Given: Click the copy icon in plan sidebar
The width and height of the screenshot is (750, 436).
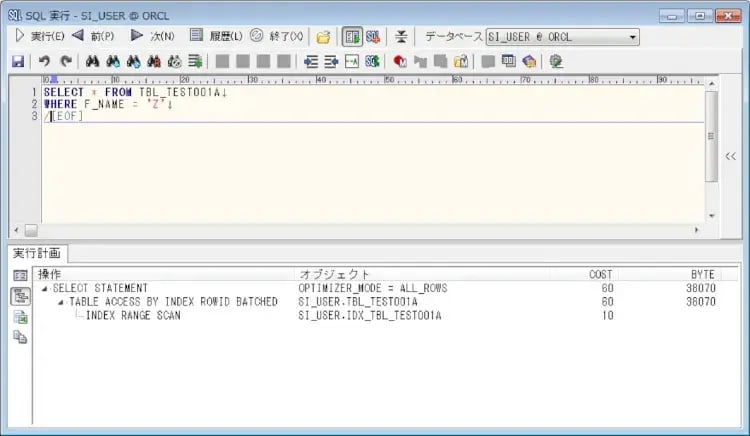Looking at the screenshot, I should 20,338.
